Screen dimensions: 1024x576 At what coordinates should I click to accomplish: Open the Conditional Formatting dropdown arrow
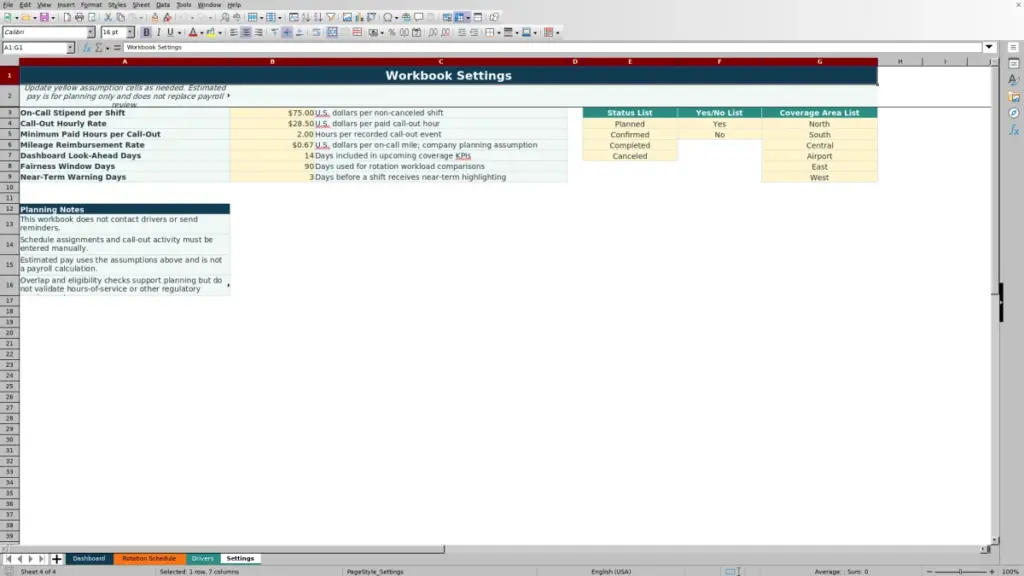(558, 33)
